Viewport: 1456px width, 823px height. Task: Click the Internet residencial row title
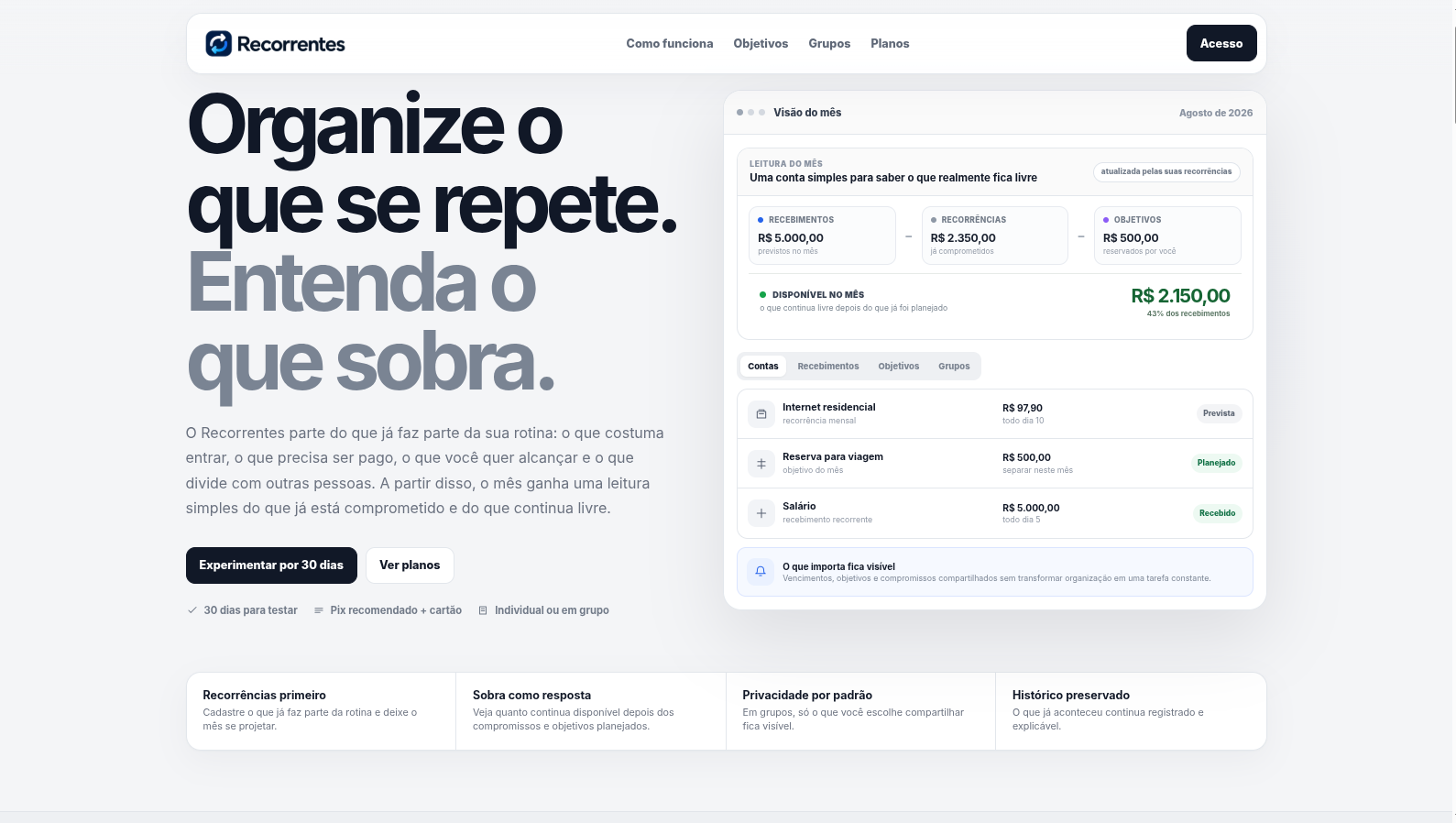click(x=829, y=408)
